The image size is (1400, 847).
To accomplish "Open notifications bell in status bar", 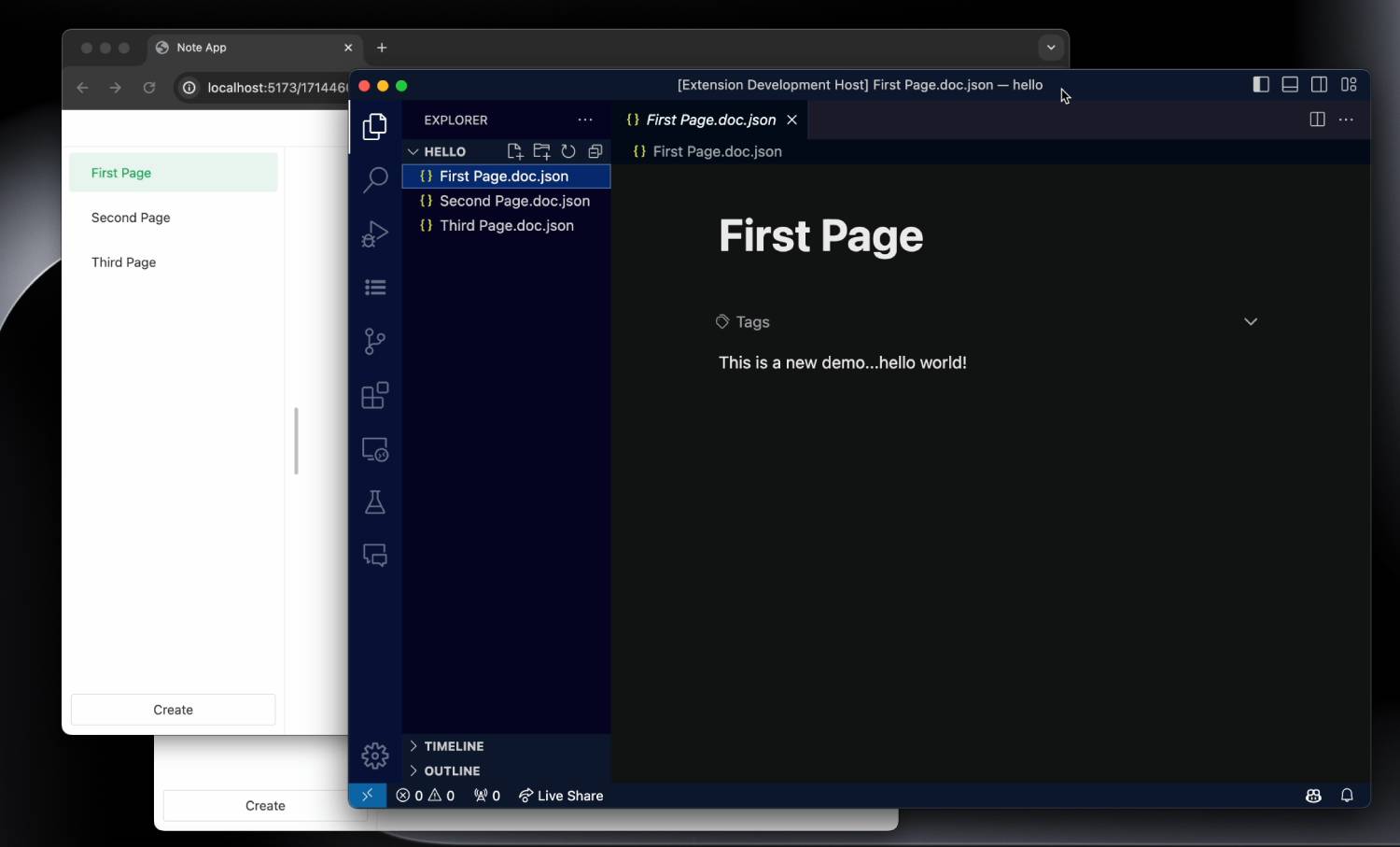I will pos(1347,796).
